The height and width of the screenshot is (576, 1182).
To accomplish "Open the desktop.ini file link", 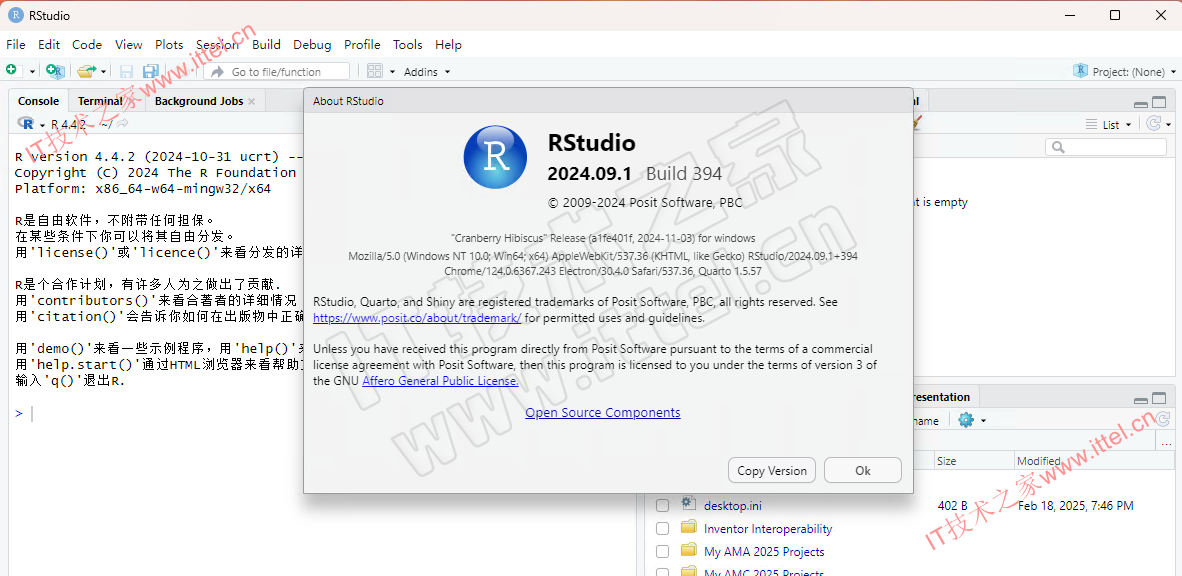I will coord(733,505).
